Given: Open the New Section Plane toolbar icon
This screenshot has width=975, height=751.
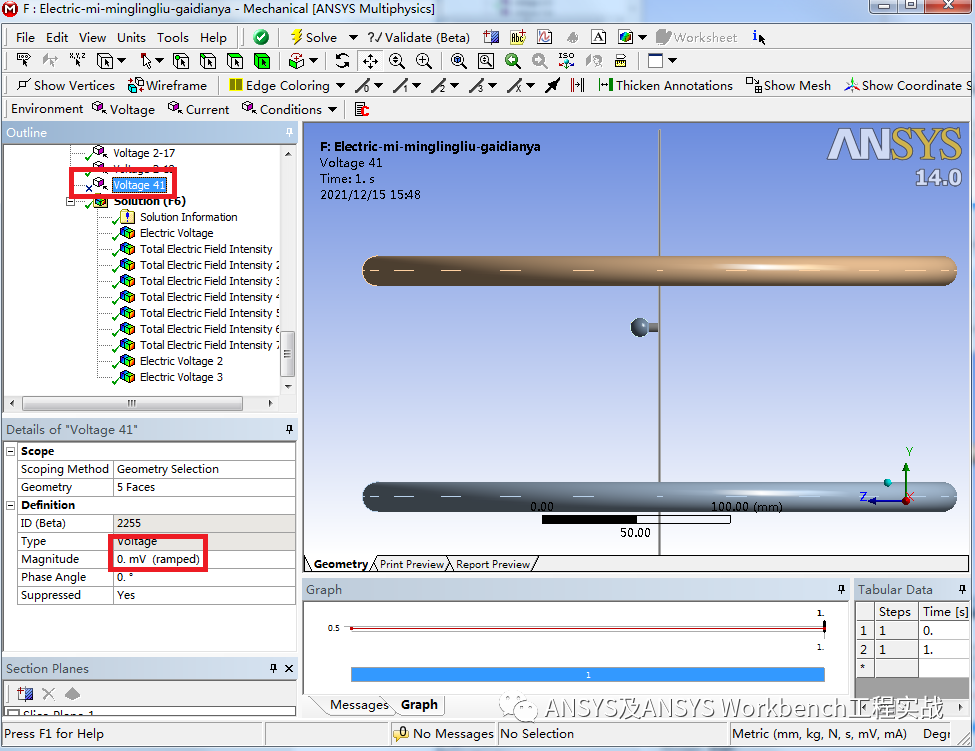Looking at the screenshot, I should click(491, 37).
